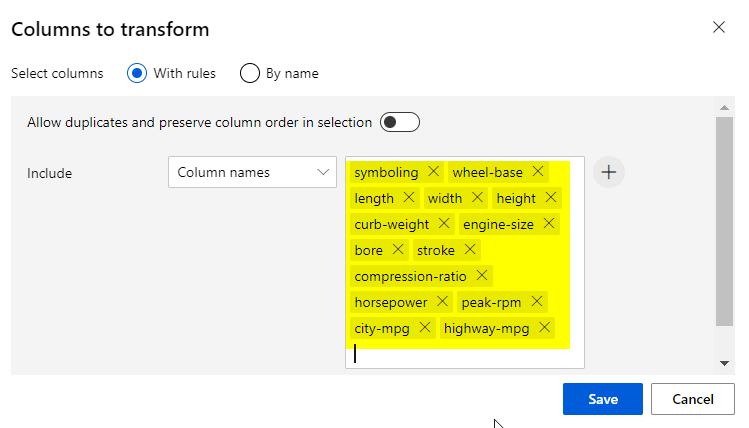Remove the engine-size column tag

pyautogui.click(x=549, y=224)
